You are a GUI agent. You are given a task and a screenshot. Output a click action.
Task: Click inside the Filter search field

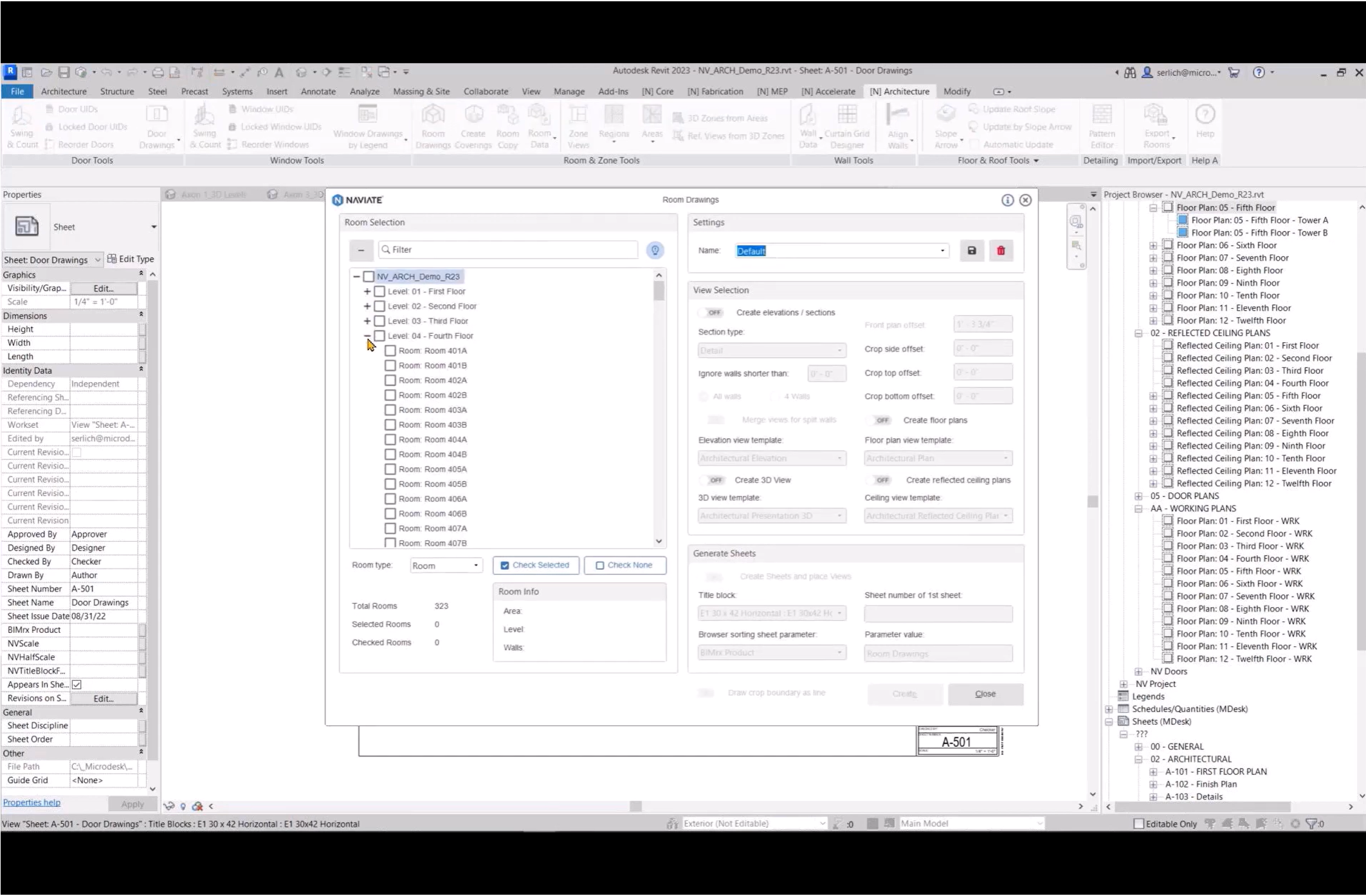pyautogui.click(x=511, y=250)
